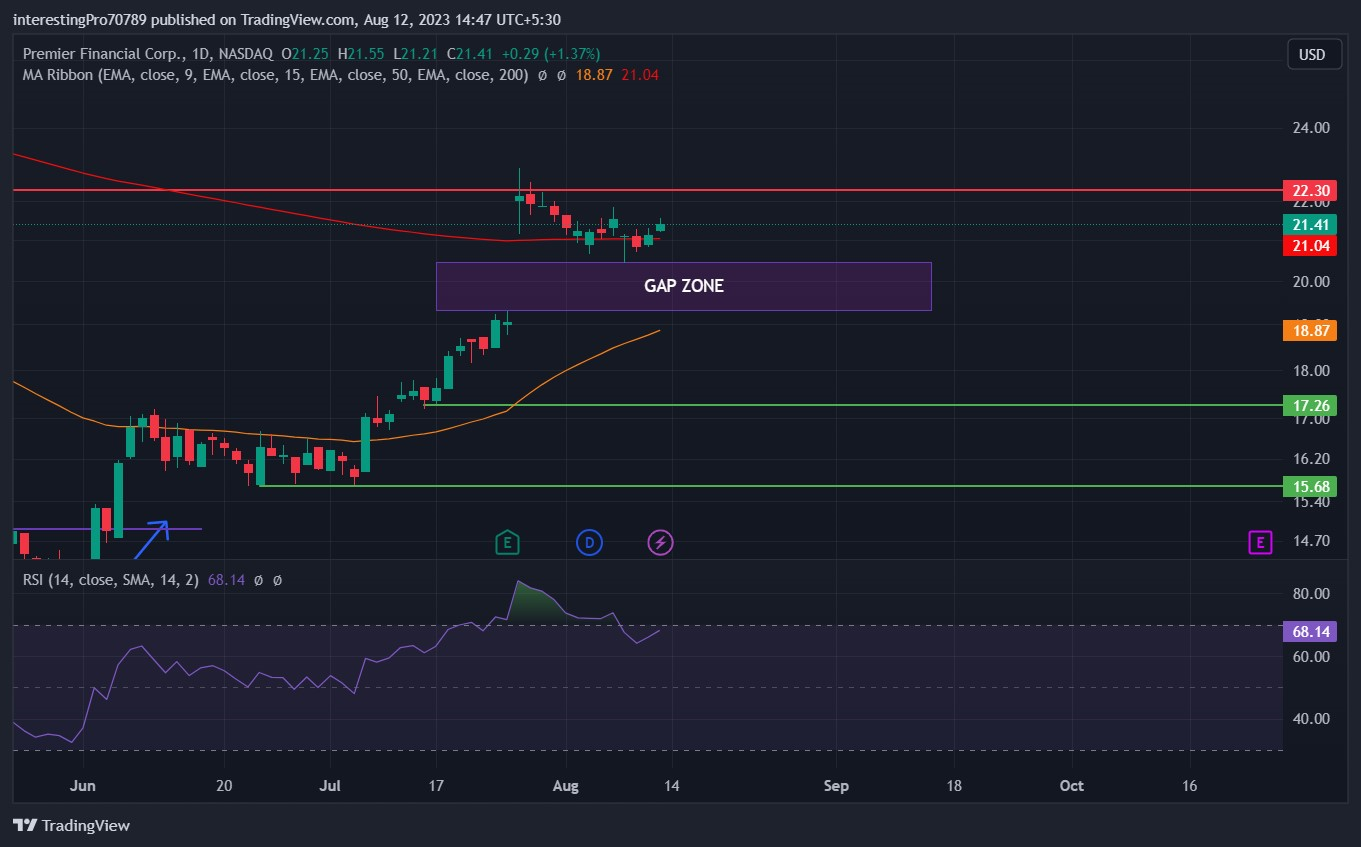The height and width of the screenshot is (847, 1361).
Task: Click the 24.00 level on the price scale
Action: [x=1310, y=128]
